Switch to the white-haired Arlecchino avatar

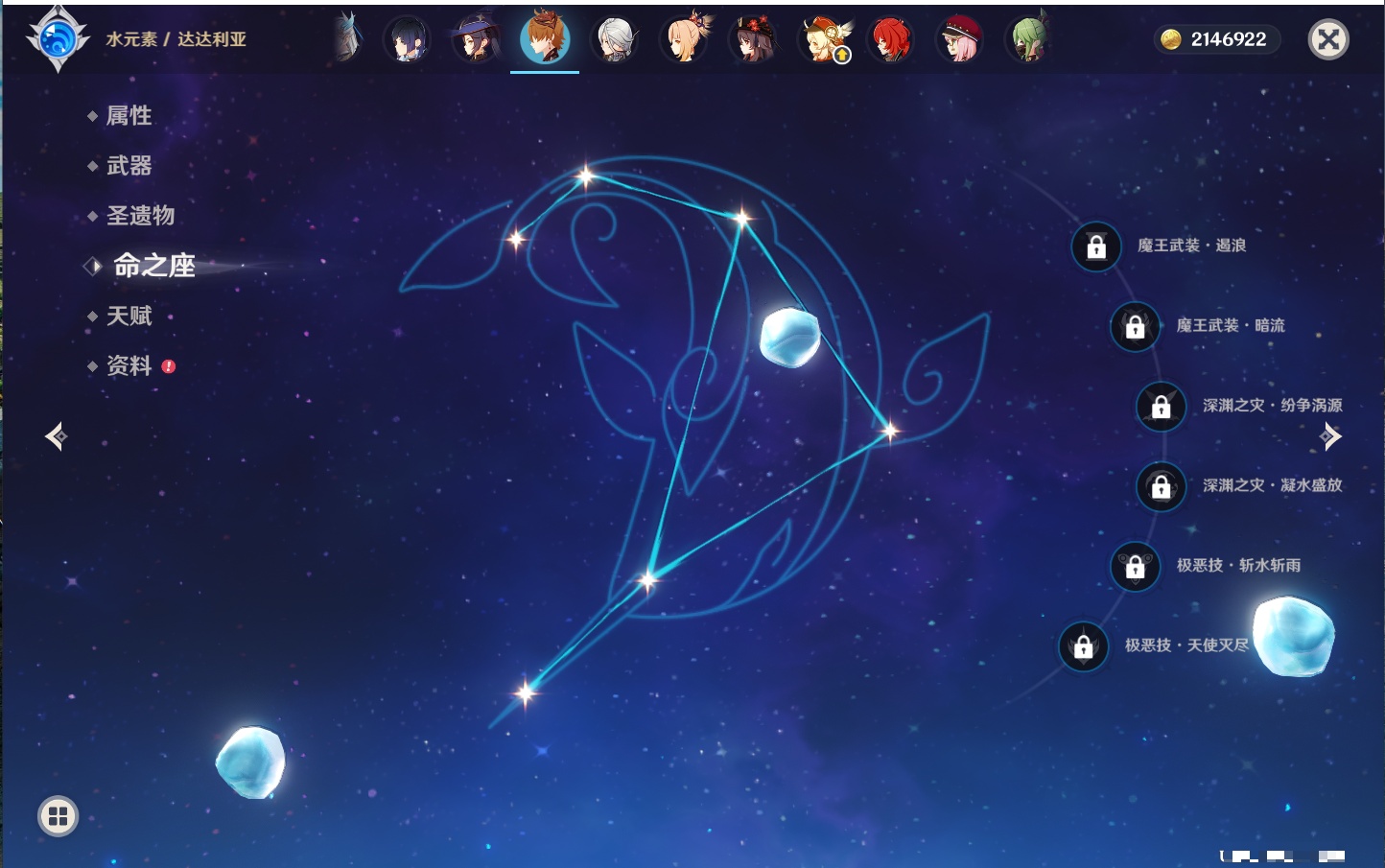pyautogui.click(x=615, y=40)
